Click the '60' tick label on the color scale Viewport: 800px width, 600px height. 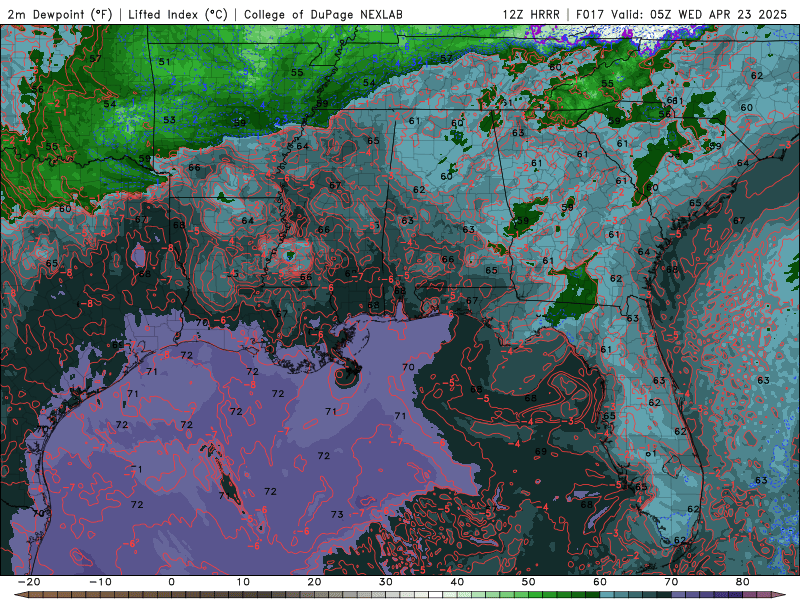click(x=600, y=582)
